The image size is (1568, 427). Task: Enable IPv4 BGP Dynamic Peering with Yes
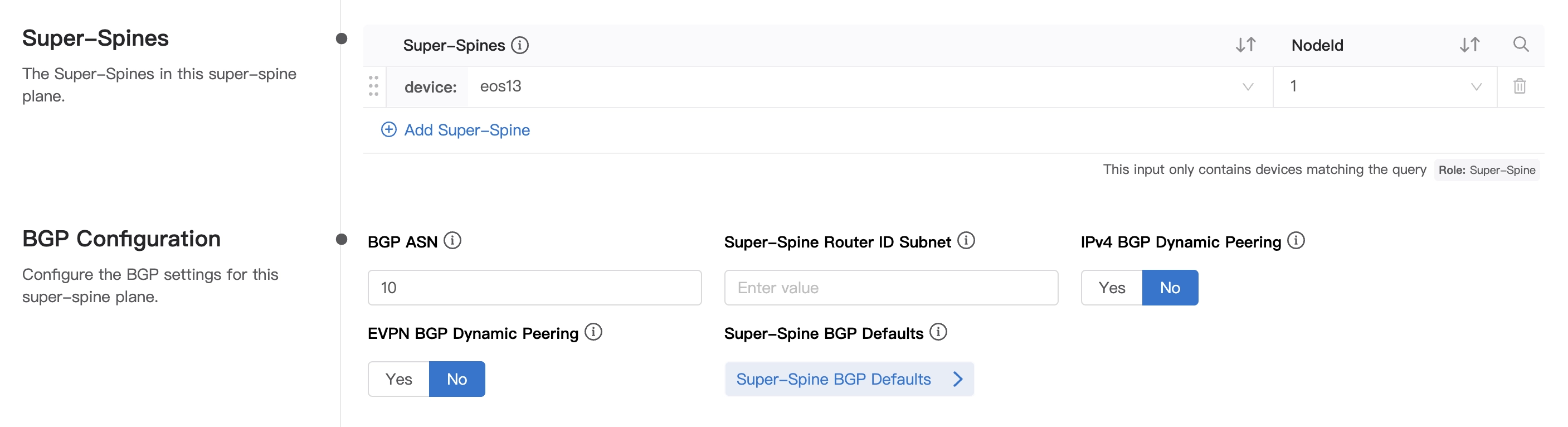1112,288
